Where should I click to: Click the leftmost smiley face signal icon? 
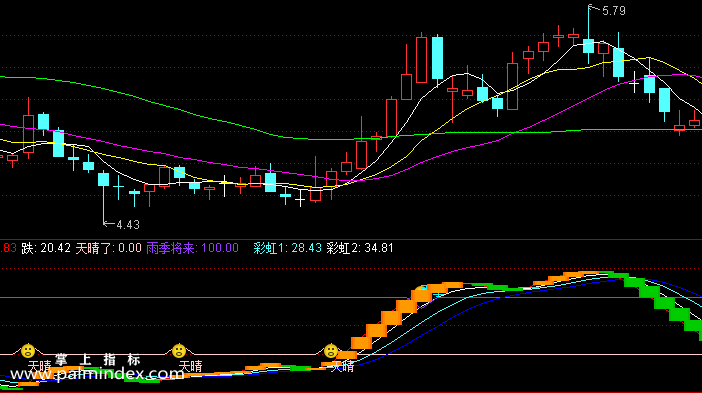[28, 351]
